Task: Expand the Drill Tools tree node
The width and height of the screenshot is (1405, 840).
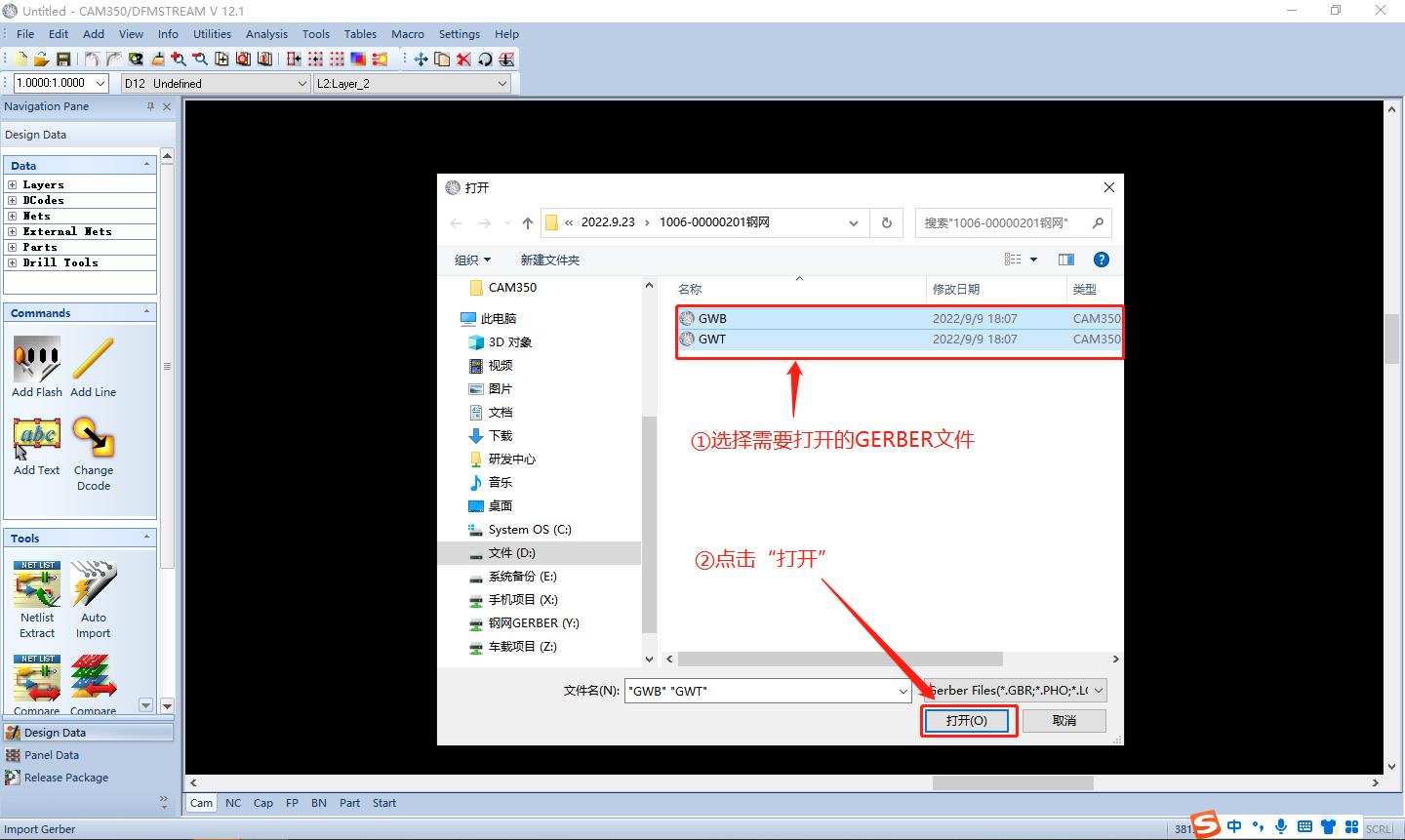Action: click(12, 262)
